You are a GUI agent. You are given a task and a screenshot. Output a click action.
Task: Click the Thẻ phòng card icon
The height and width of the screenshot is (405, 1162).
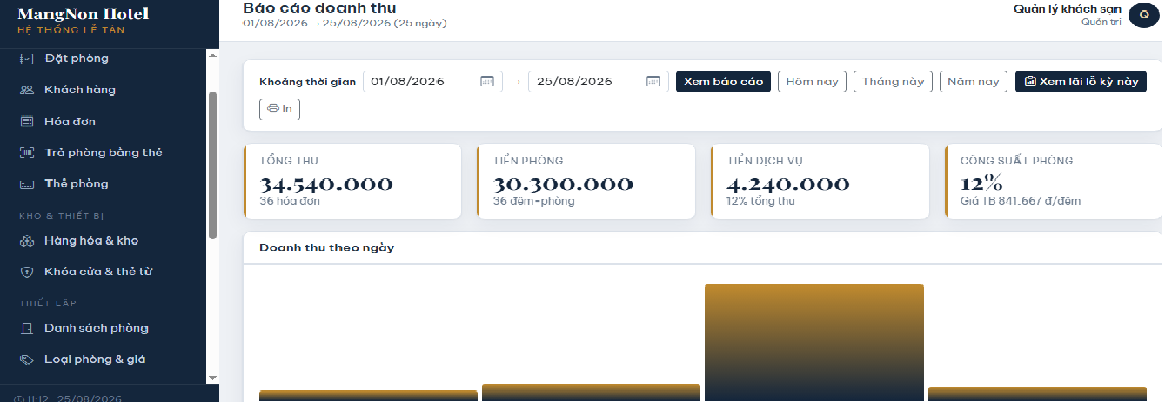click(27, 184)
